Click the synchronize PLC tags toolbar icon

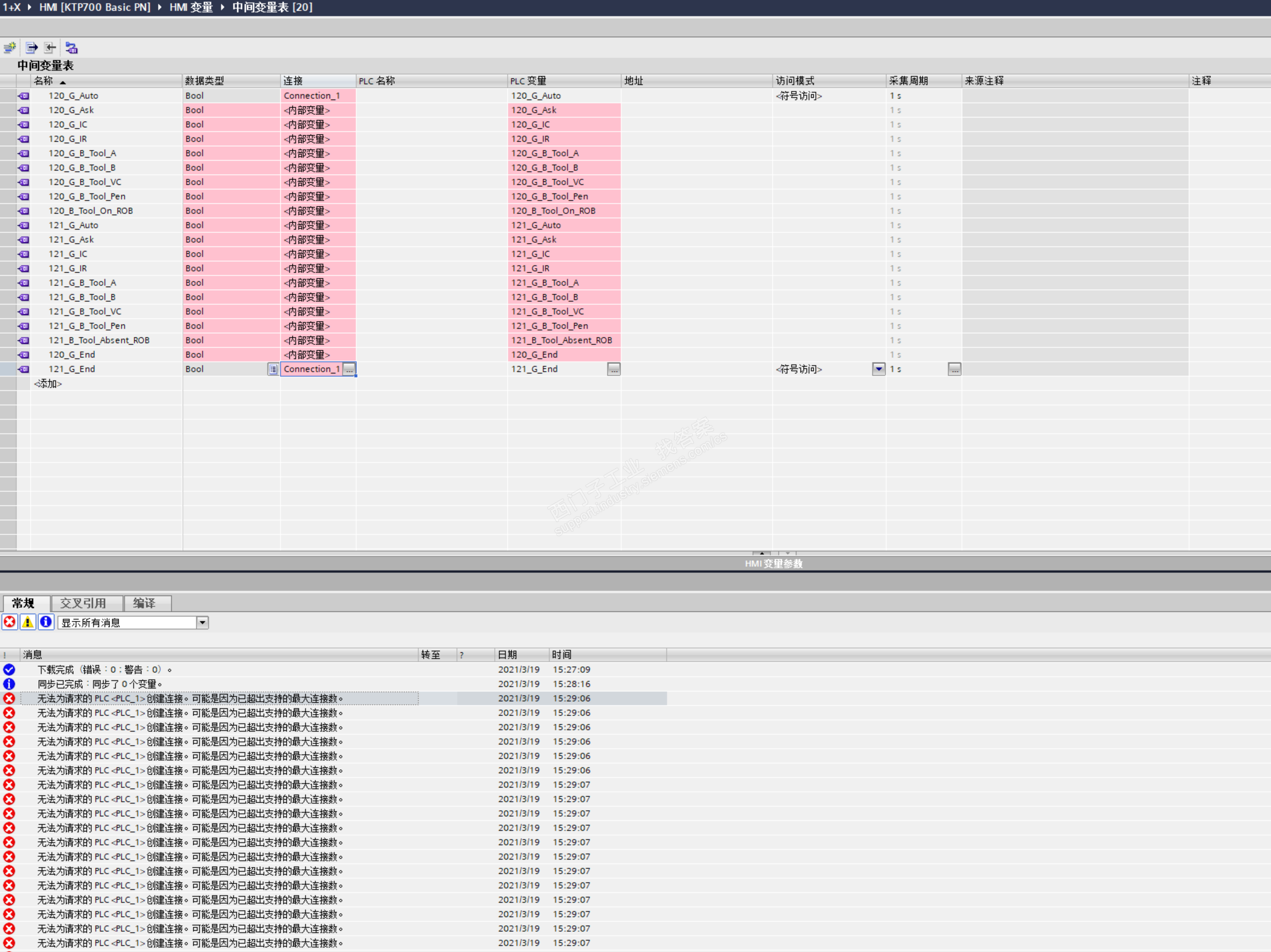tap(71, 47)
